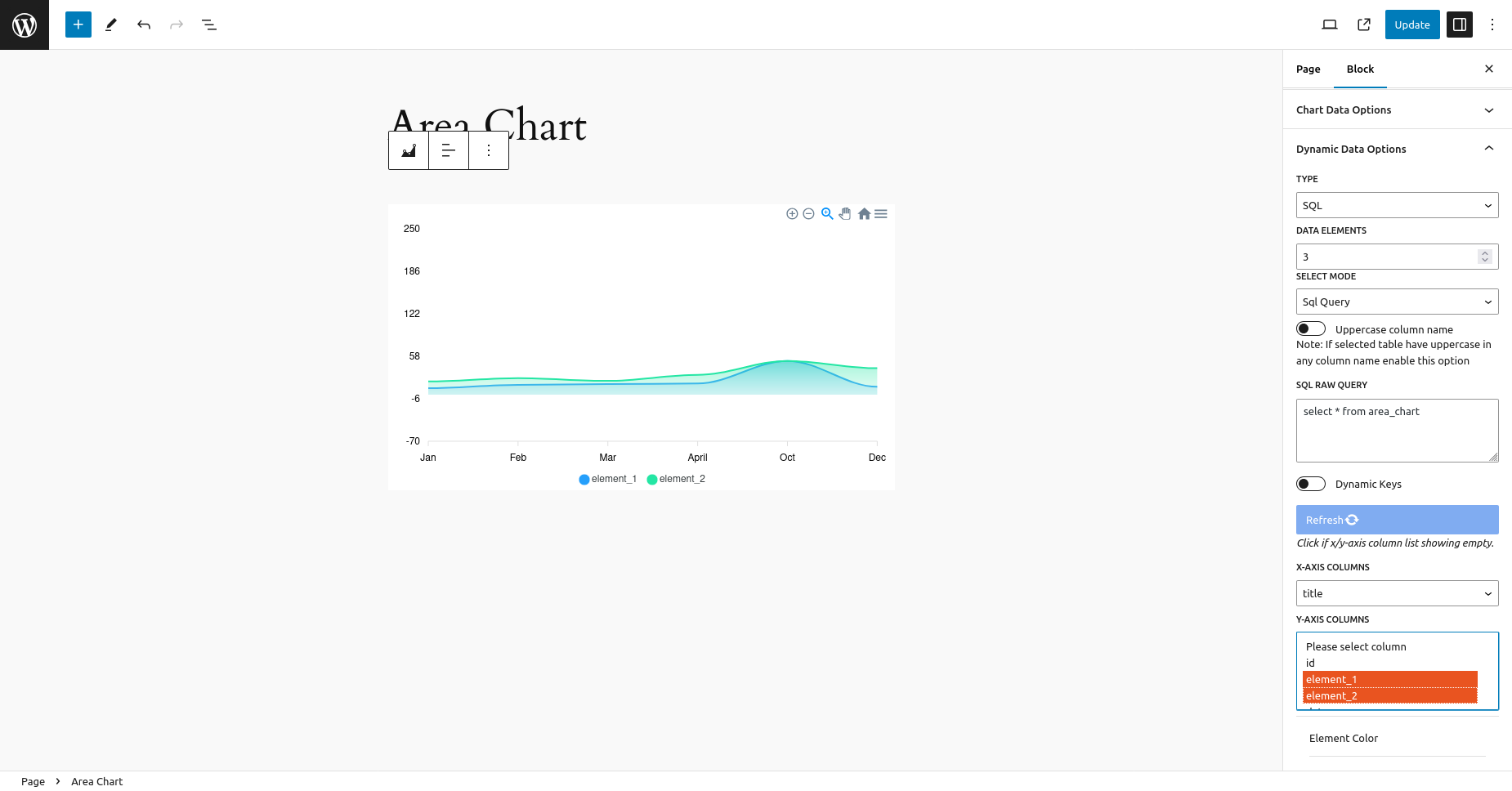Open the block's three-dot options menu

click(488, 150)
